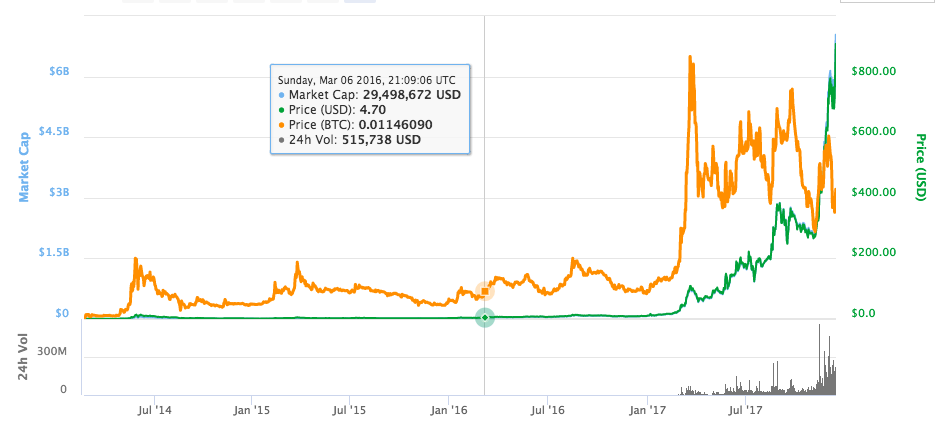Click the $800.00 price axis label

point(874,71)
